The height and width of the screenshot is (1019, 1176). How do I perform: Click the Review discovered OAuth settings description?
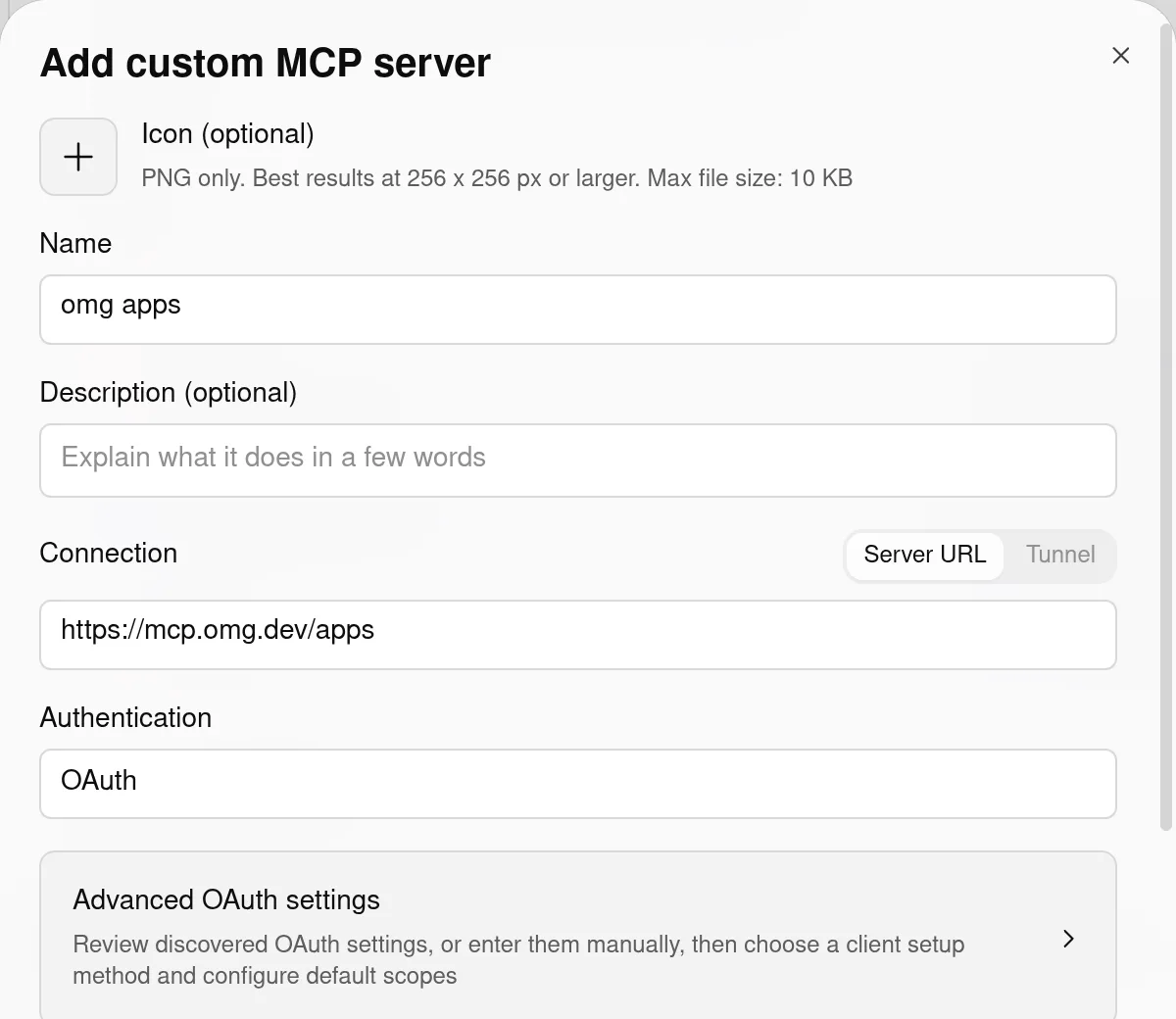518,960
